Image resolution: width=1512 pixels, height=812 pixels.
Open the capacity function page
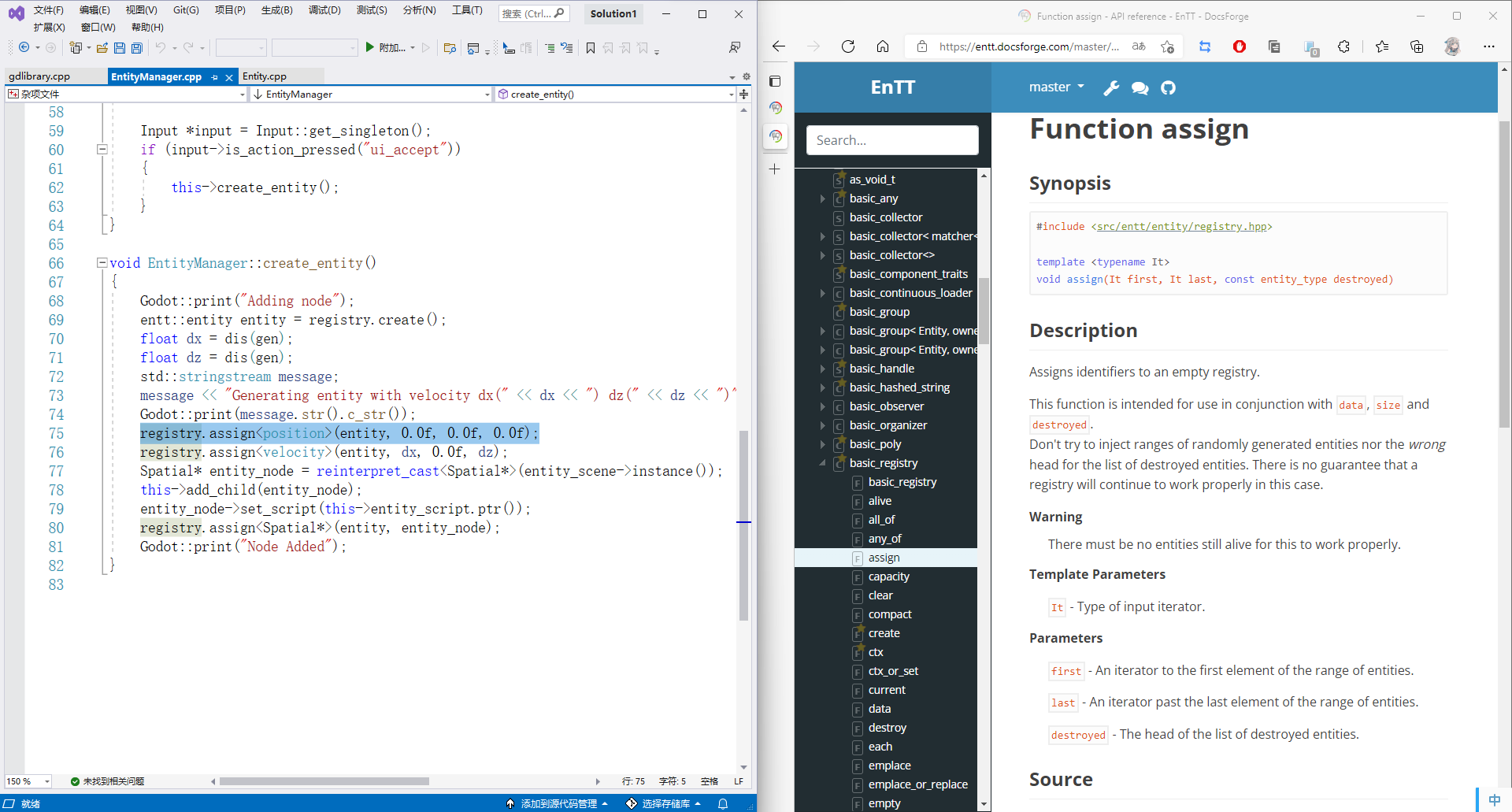click(888, 577)
